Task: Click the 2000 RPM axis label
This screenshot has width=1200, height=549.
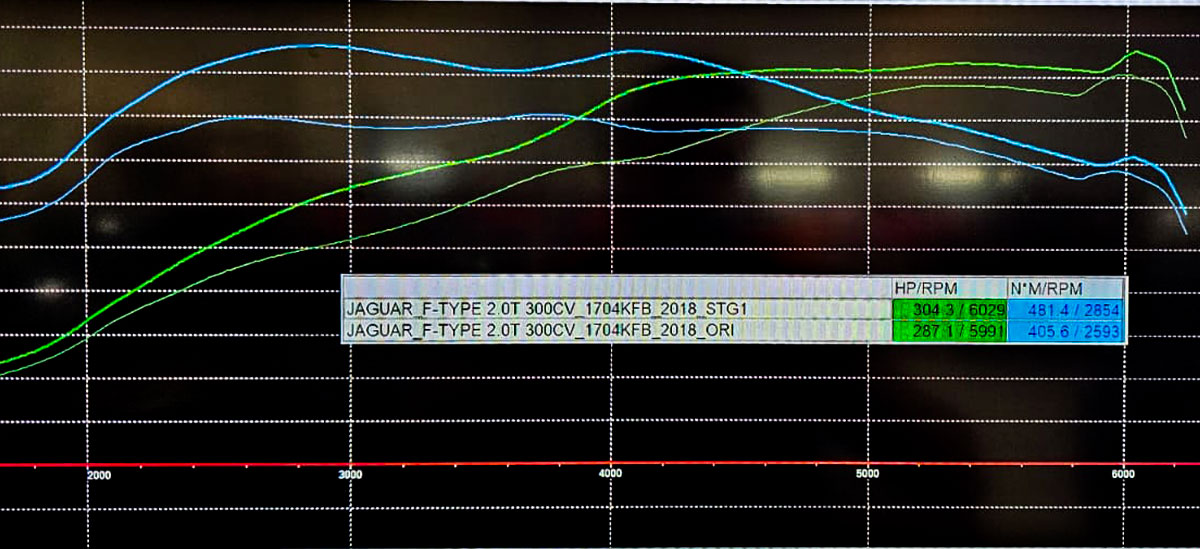Action: (x=99, y=475)
